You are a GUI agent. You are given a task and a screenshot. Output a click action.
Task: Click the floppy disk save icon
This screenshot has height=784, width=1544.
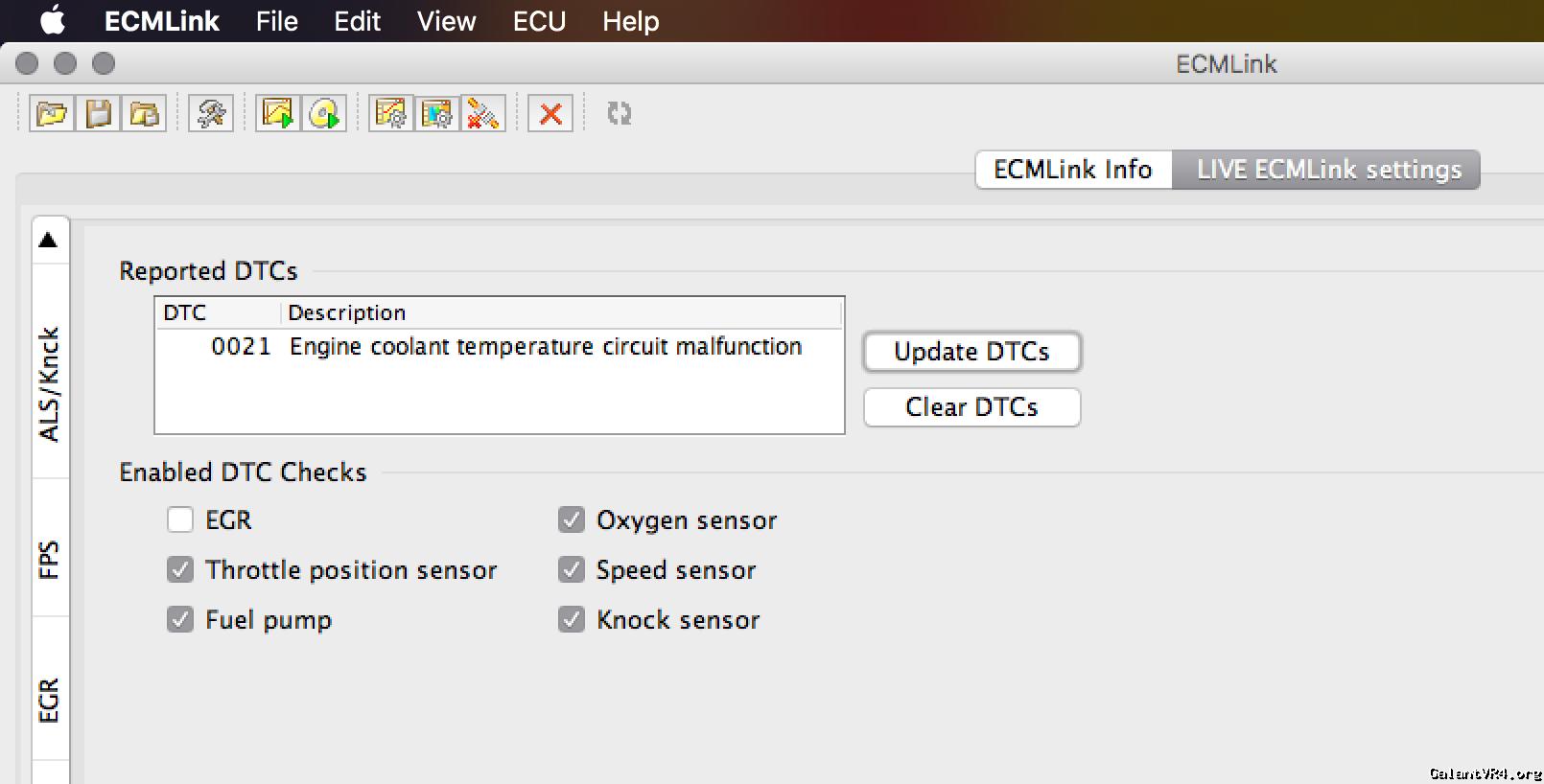pos(99,114)
